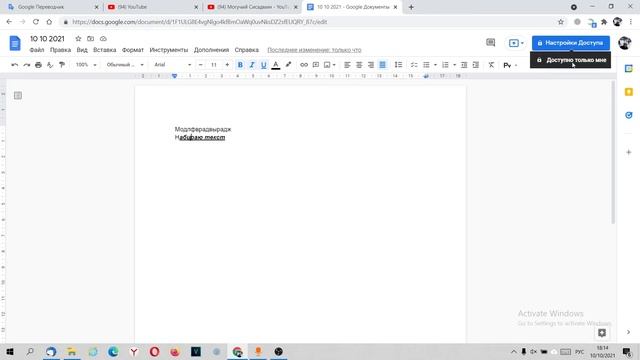Get add-ons with the plus icon
Viewport: 640px width, 360px height.
pos(629,152)
